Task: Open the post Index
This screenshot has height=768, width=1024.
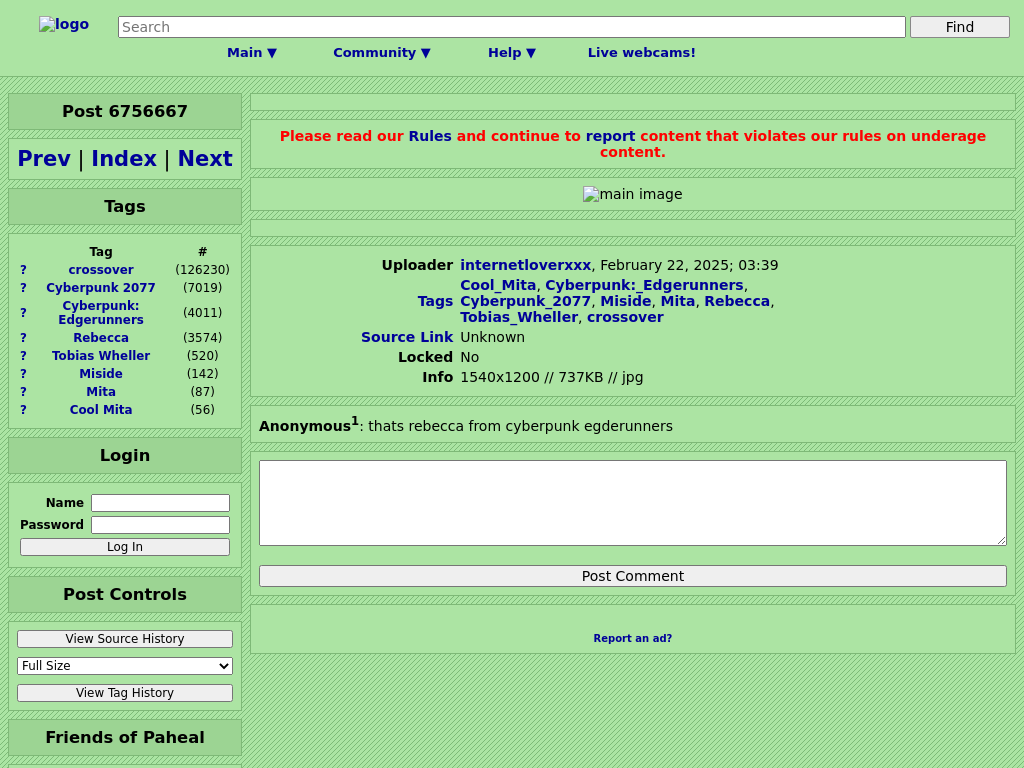Action: click(124, 159)
